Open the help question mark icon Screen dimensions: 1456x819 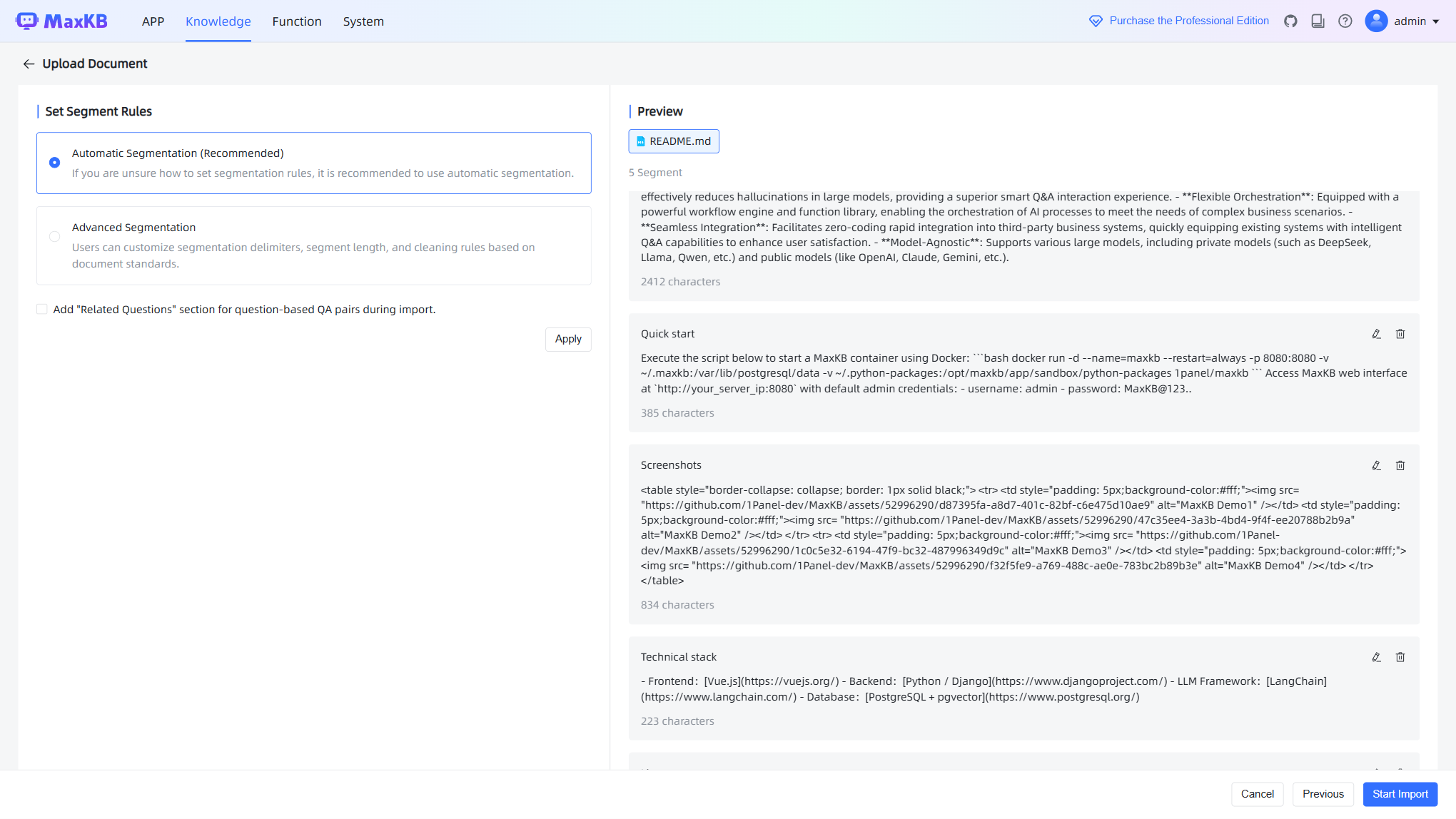click(x=1345, y=21)
